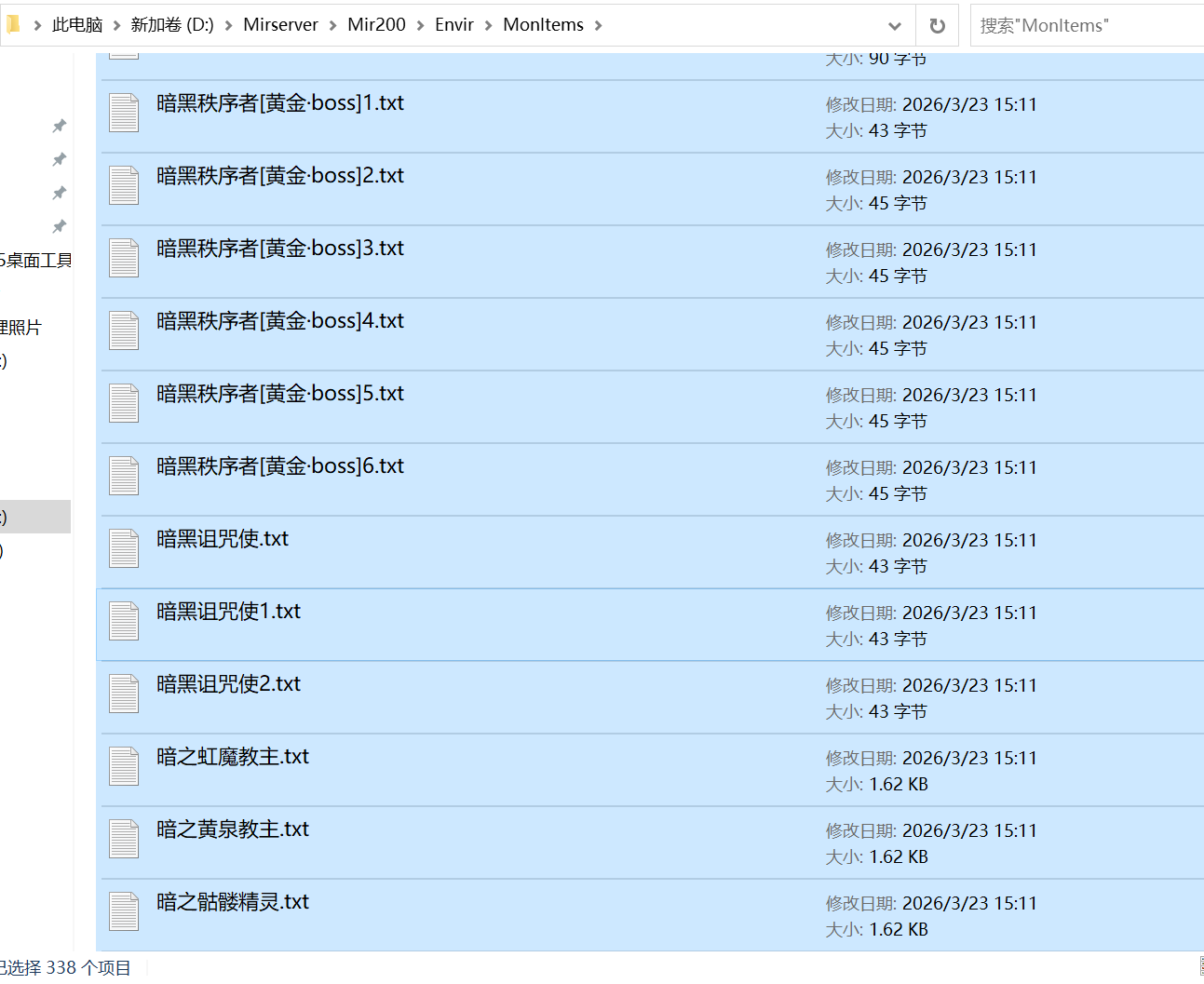Focus the 搜索"MonItems" search box
Screen dimensions: 1204x984
1087,26
